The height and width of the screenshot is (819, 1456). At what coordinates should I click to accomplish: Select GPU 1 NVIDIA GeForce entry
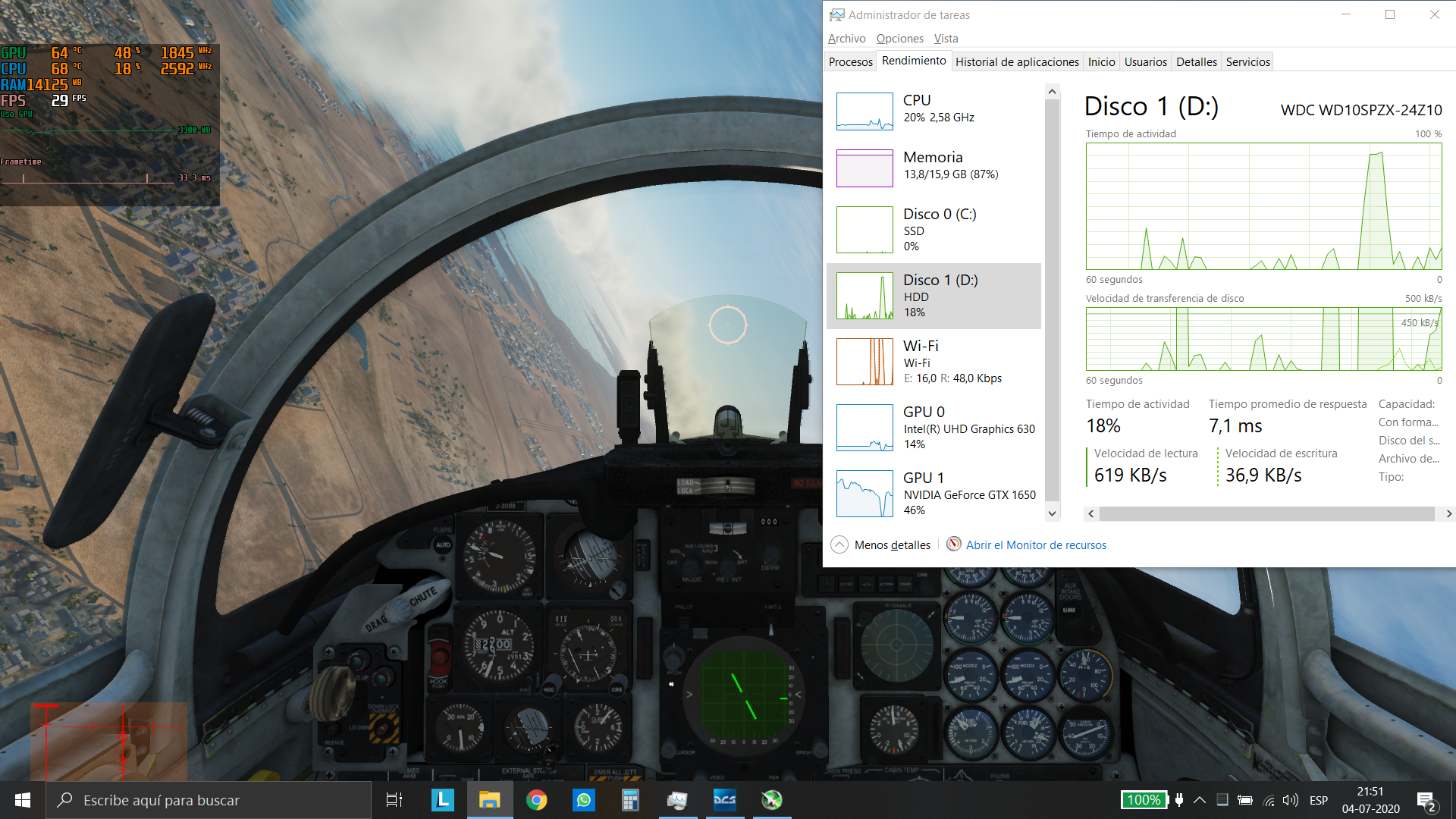point(934,494)
